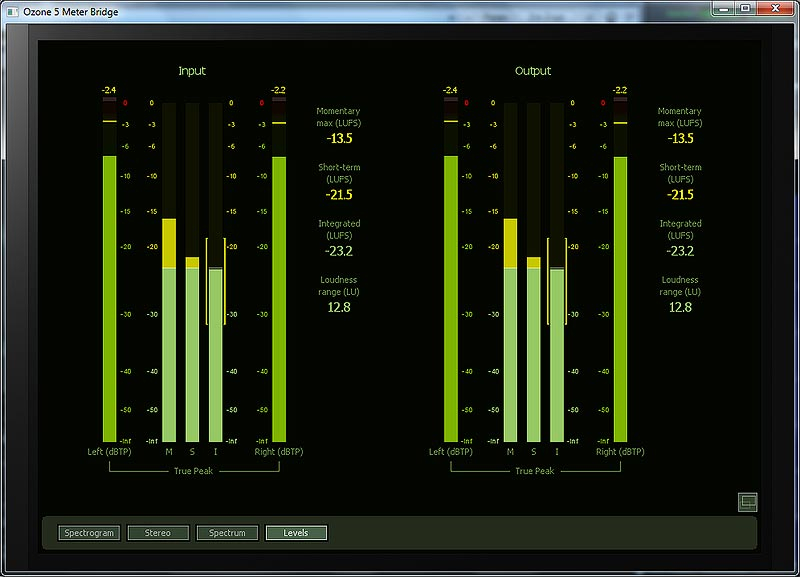Switch to the Spectrogram view
The image size is (800, 577).
point(89,533)
